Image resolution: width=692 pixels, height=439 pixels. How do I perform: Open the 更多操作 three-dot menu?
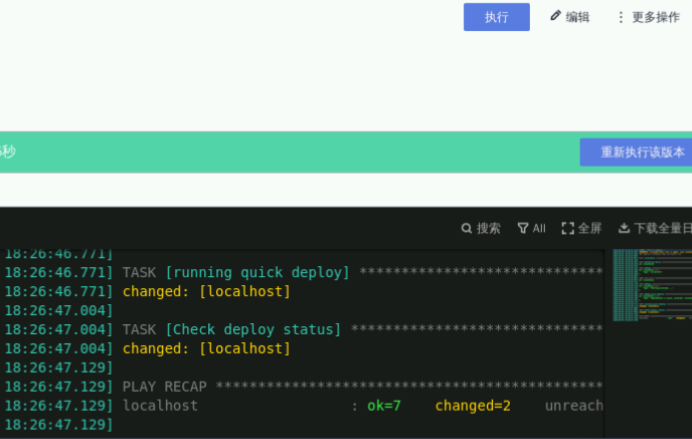tap(621, 17)
